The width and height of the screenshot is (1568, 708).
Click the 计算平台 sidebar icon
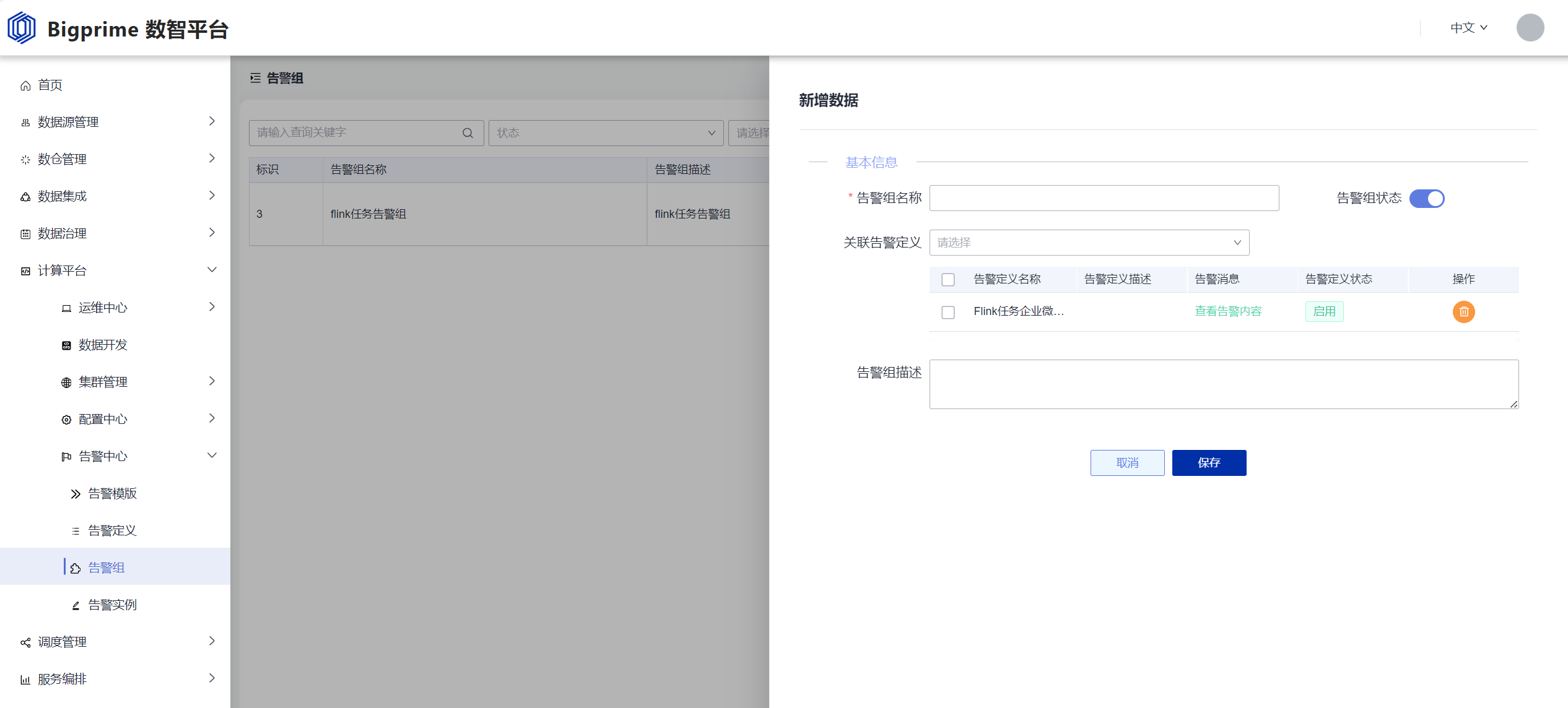(x=25, y=271)
